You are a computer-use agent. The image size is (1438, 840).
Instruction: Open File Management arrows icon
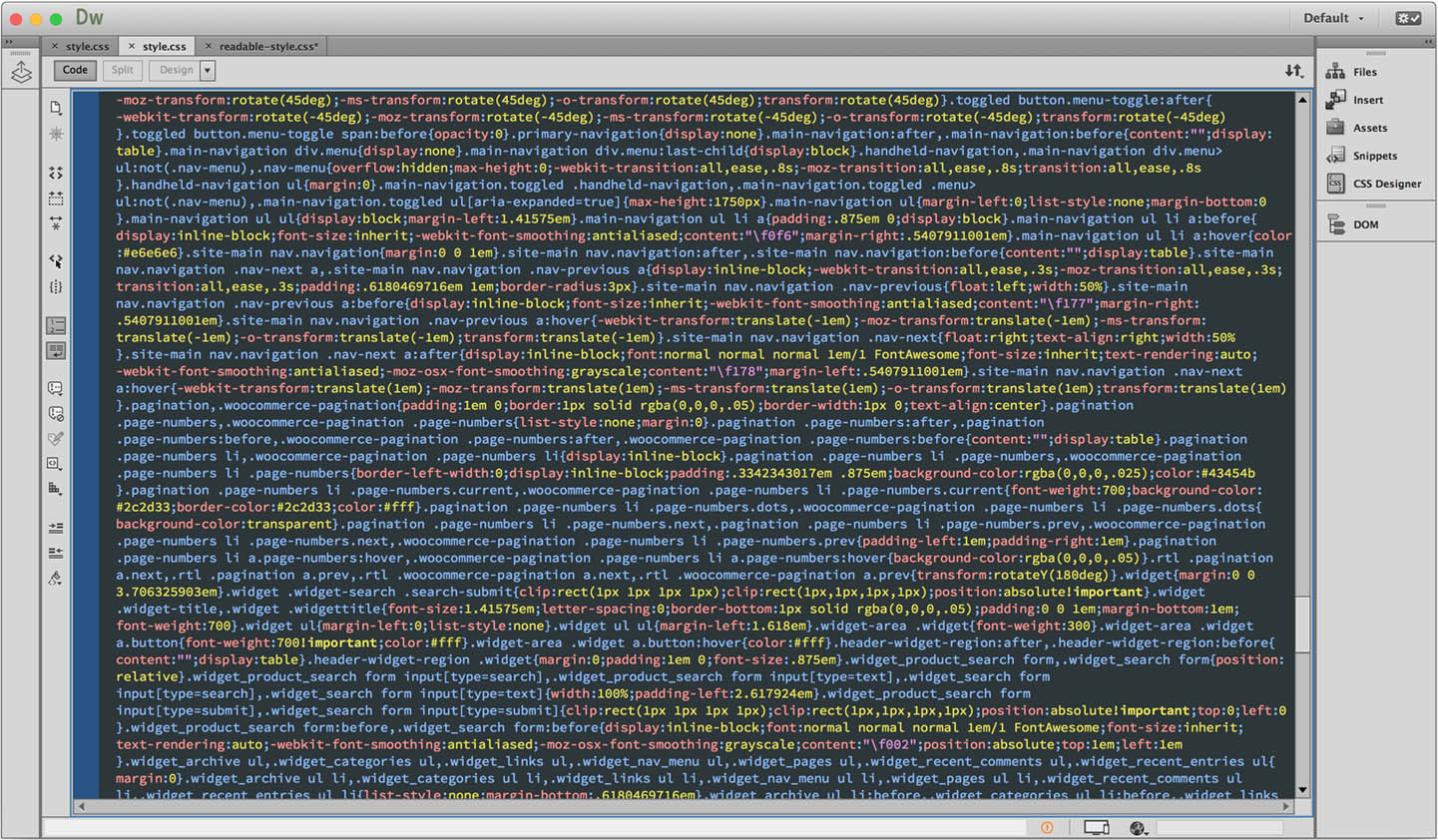pyautogui.click(x=1293, y=70)
